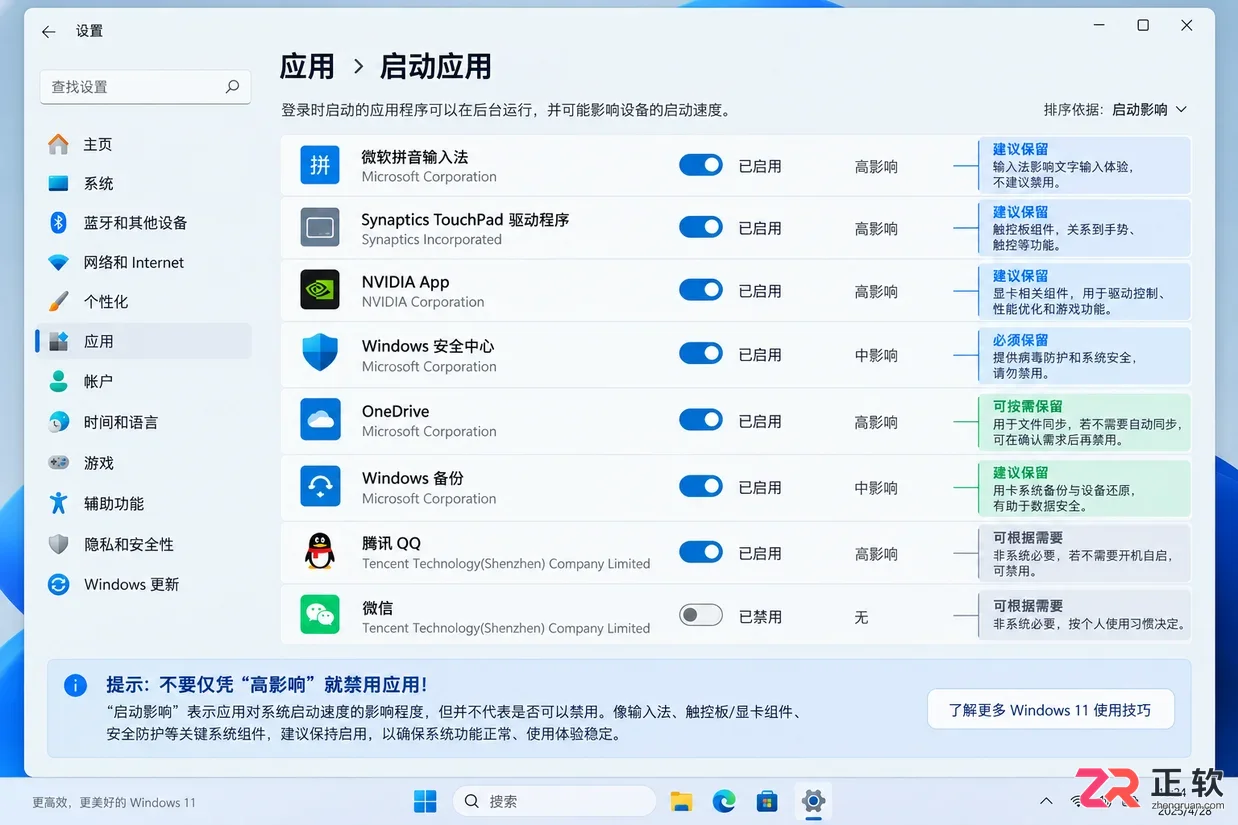
Task: Open 蓝牙和其他设备 settings
Action: tap(143, 222)
